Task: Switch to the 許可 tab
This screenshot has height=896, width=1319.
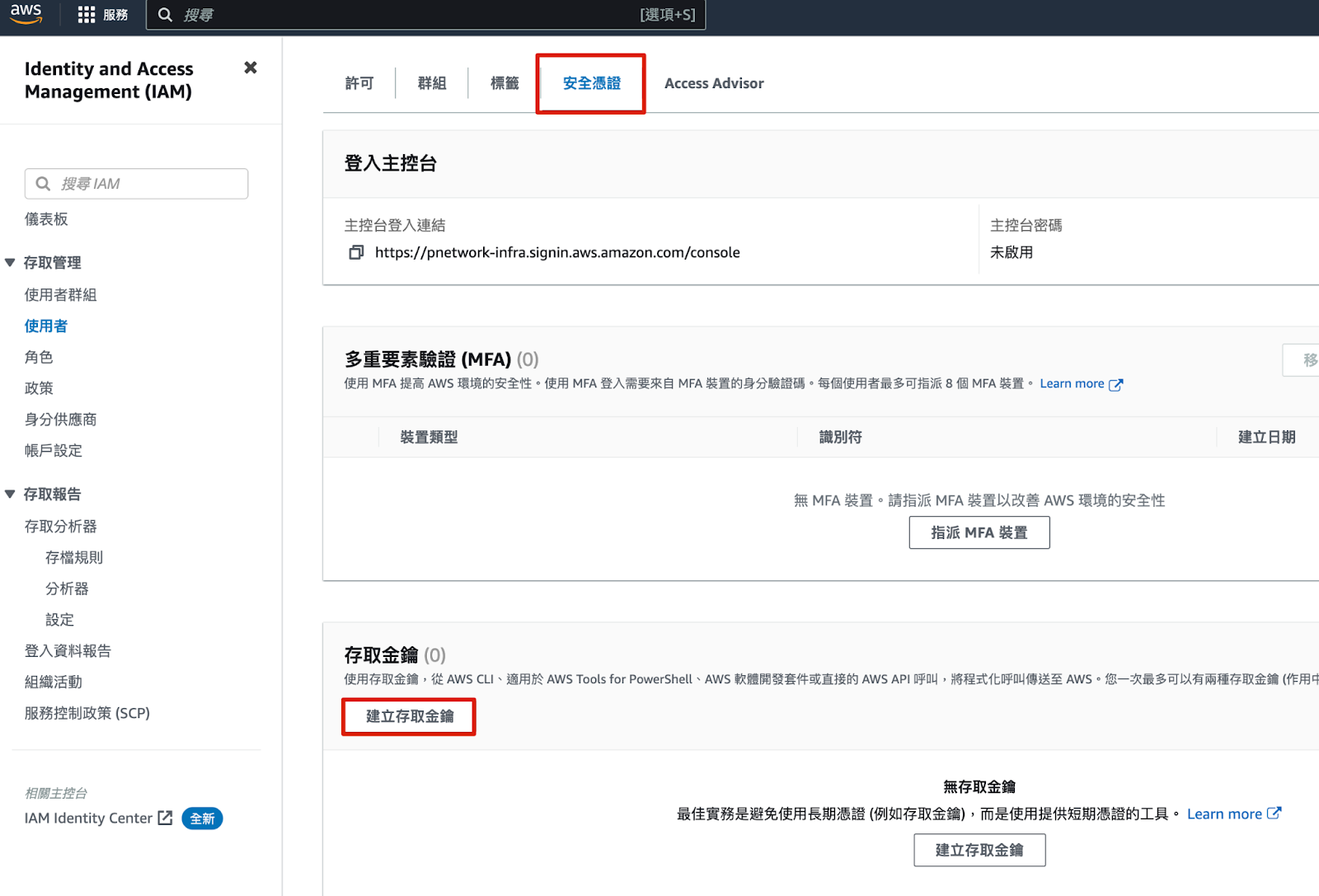Action: point(359,83)
